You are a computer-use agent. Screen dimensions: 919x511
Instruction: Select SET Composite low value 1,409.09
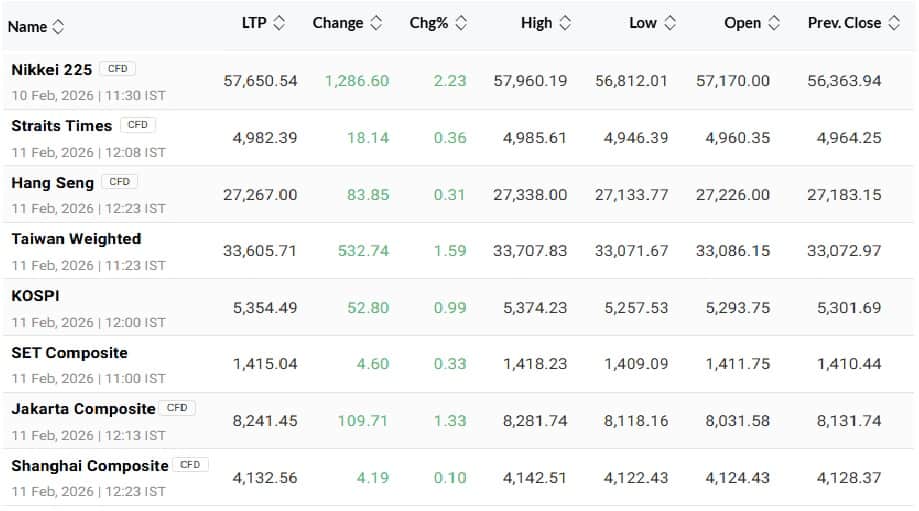pyautogui.click(x=636, y=364)
